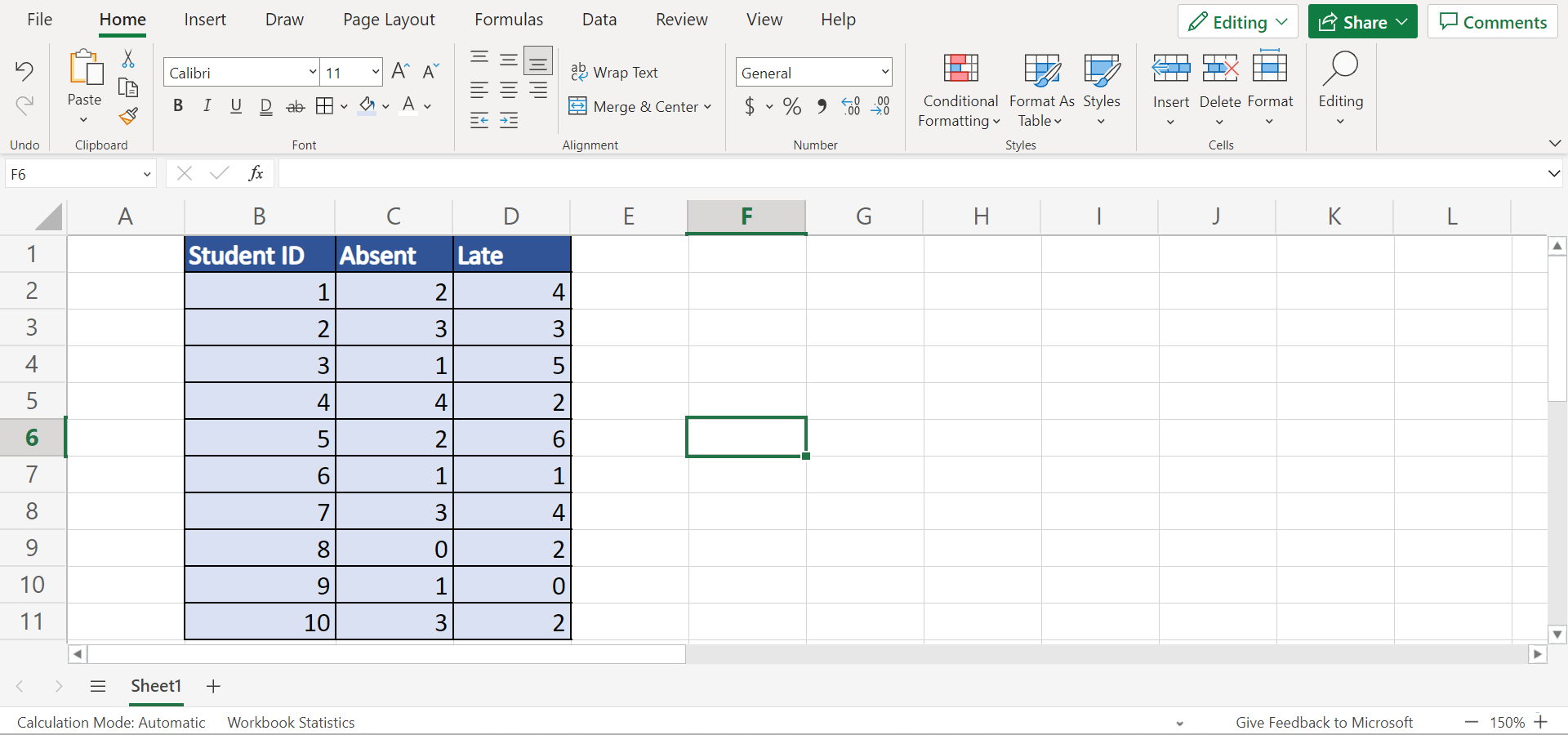Expand the General number format dropdown
This screenshot has height=735, width=1568.
click(884, 73)
